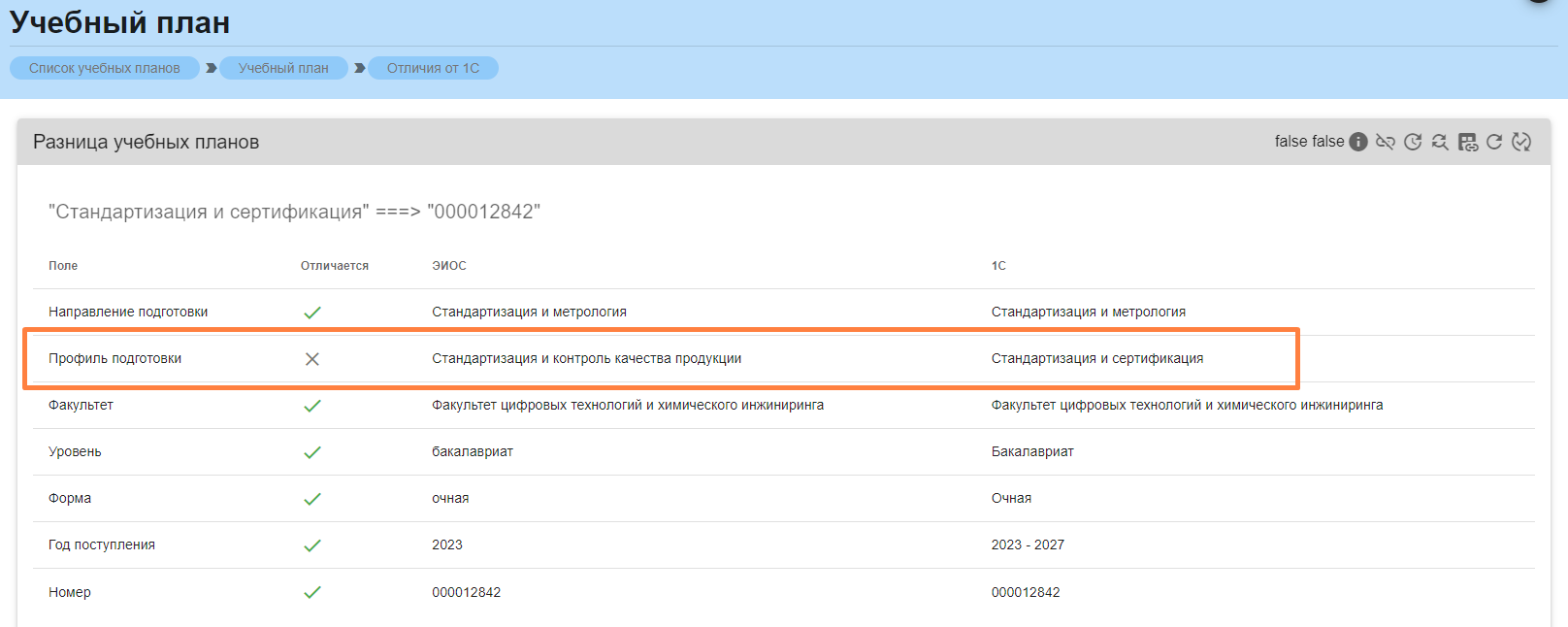
Task: Click the checkmark in Уровень row
Action: 312,452
